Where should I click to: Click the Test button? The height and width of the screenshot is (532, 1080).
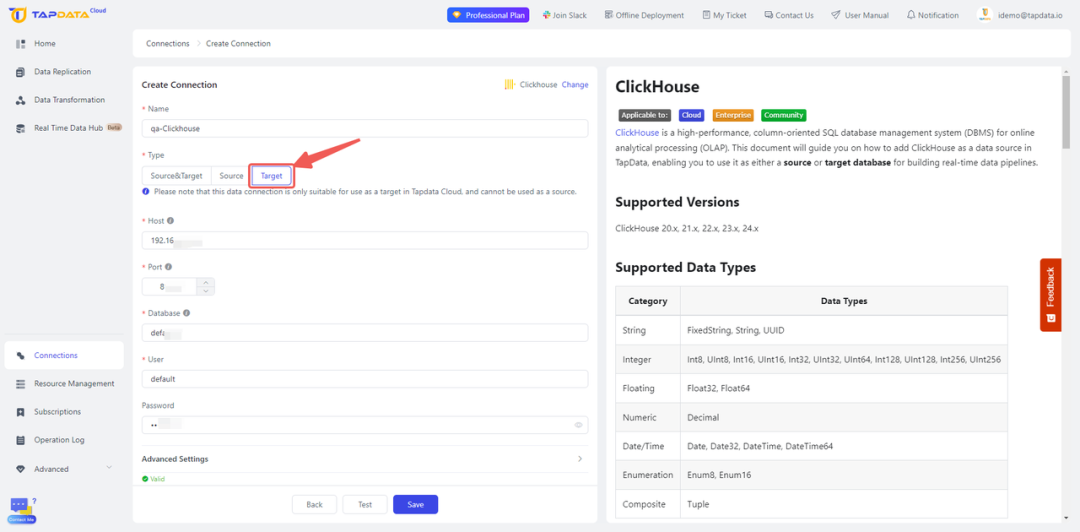click(365, 504)
